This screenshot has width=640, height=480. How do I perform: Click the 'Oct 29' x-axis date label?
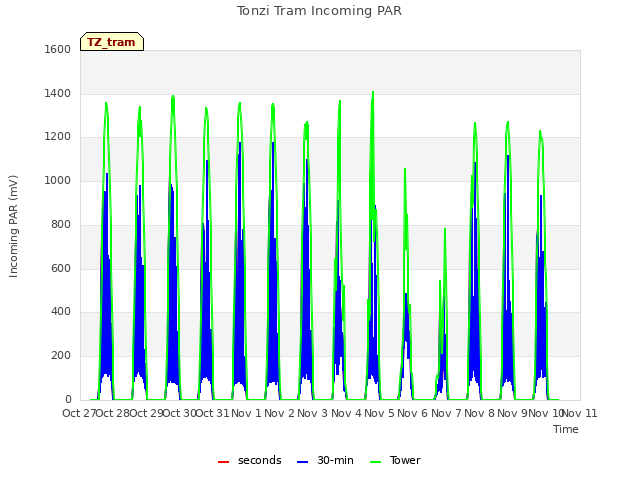(146, 413)
